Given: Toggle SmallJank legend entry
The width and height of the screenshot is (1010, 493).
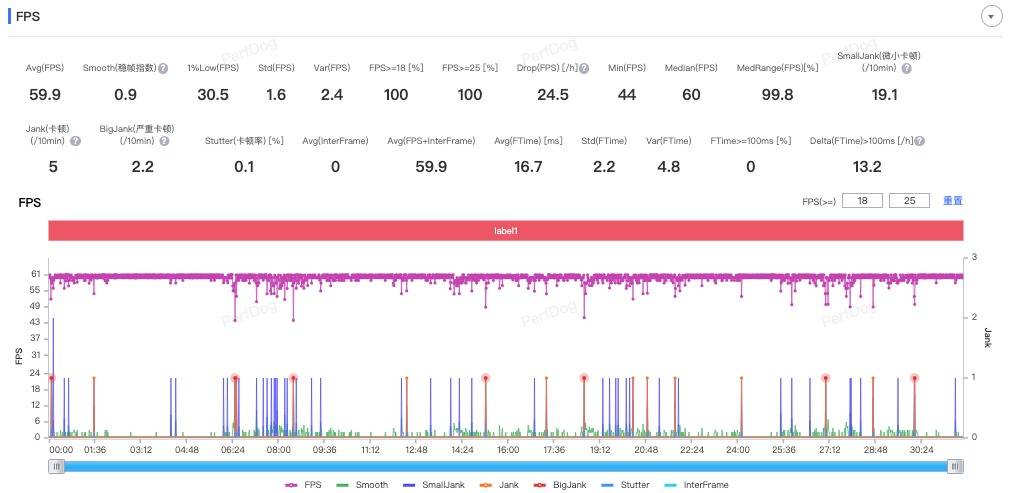Looking at the screenshot, I should pos(433,485).
